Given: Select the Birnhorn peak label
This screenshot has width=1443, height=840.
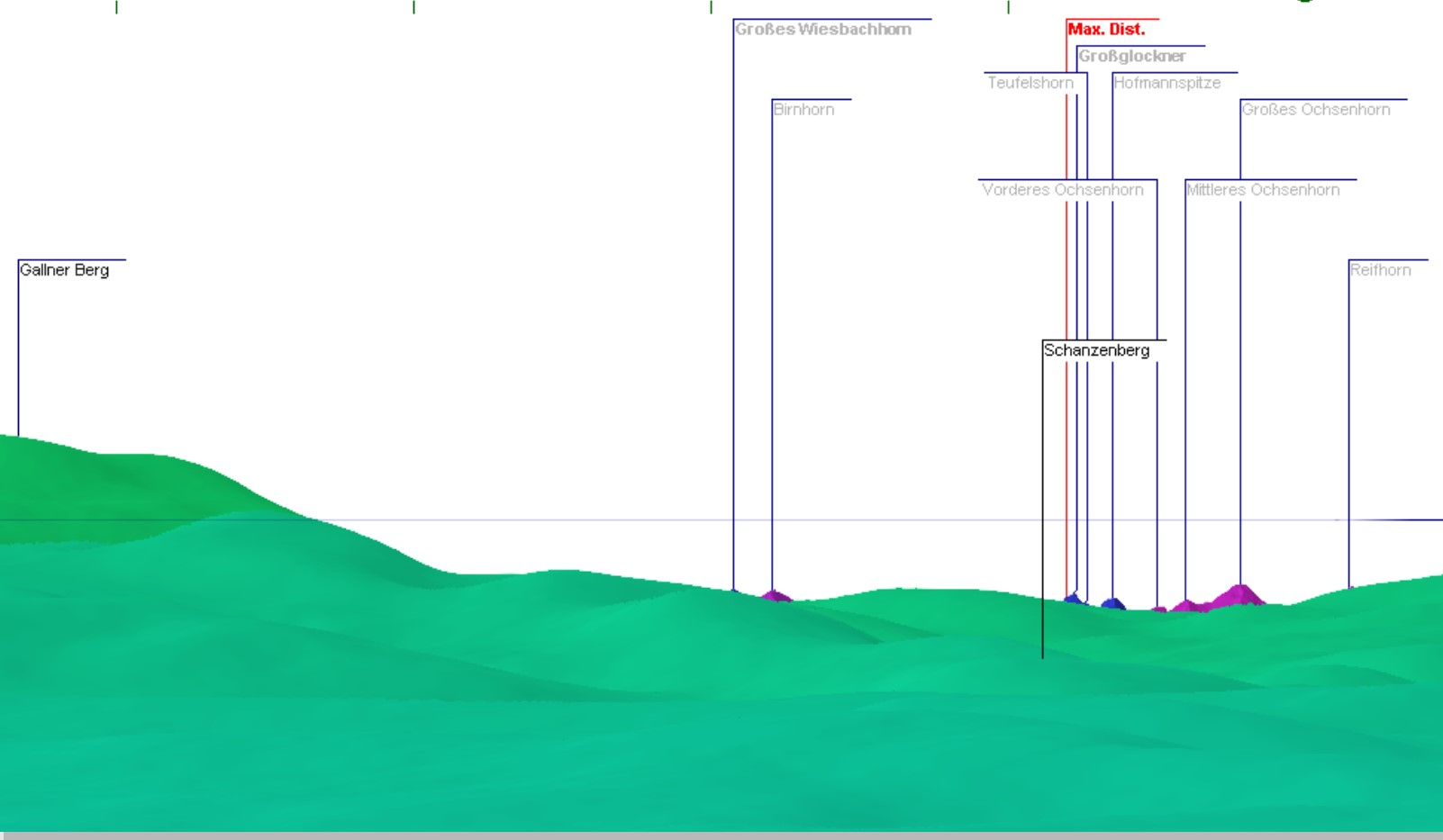Looking at the screenshot, I should (803, 110).
